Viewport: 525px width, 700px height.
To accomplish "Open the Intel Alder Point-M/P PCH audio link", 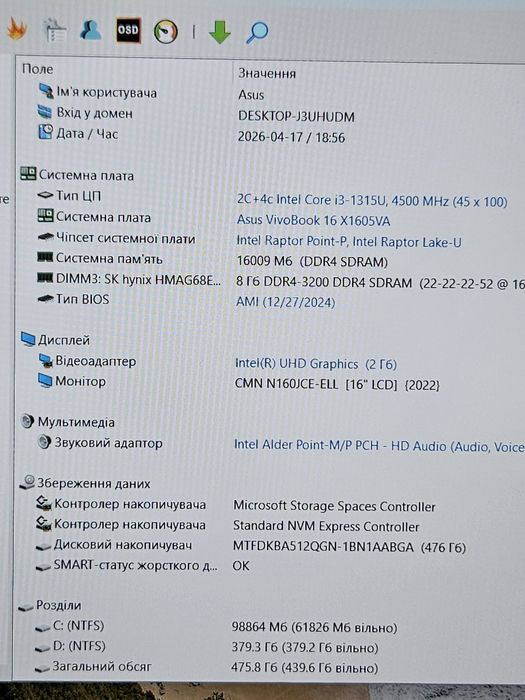I will coord(379,446).
